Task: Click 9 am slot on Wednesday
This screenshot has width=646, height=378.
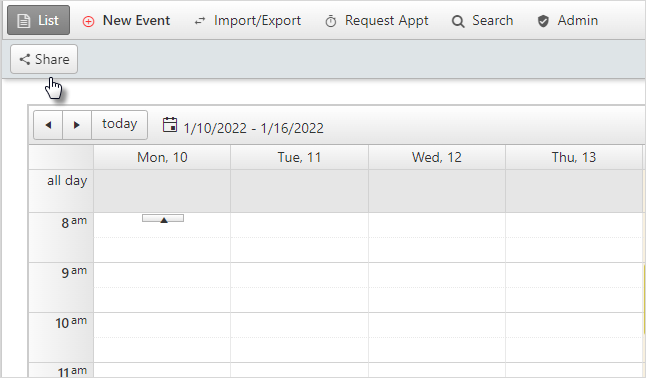Action: [x=437, y=275]
